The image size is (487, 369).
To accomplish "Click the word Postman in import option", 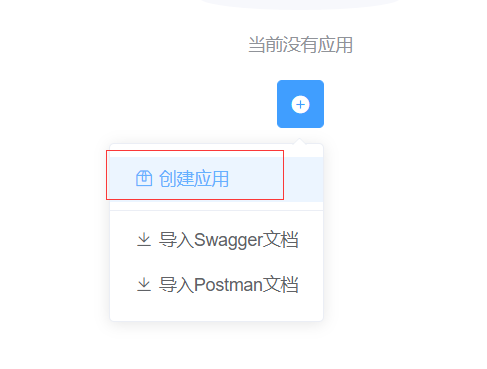I will coord(228,285).
